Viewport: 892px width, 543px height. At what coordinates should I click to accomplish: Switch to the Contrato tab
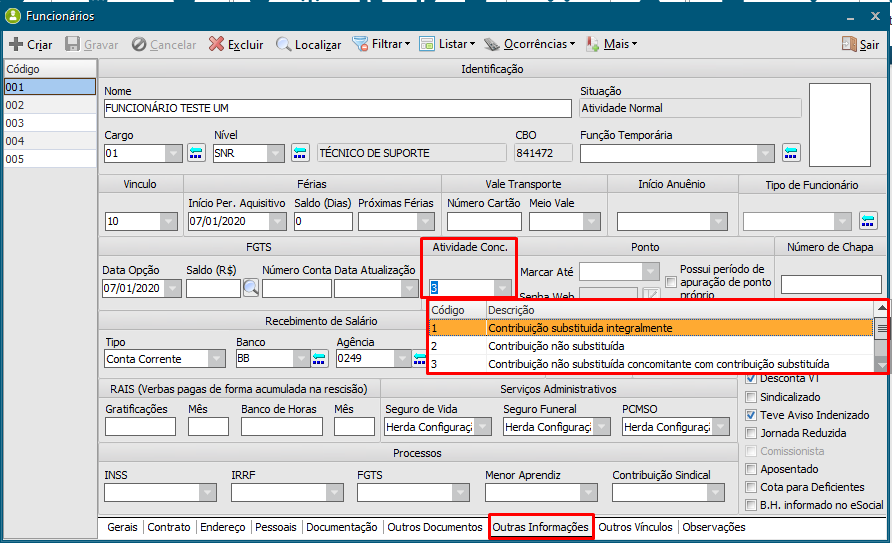[169, 527]
